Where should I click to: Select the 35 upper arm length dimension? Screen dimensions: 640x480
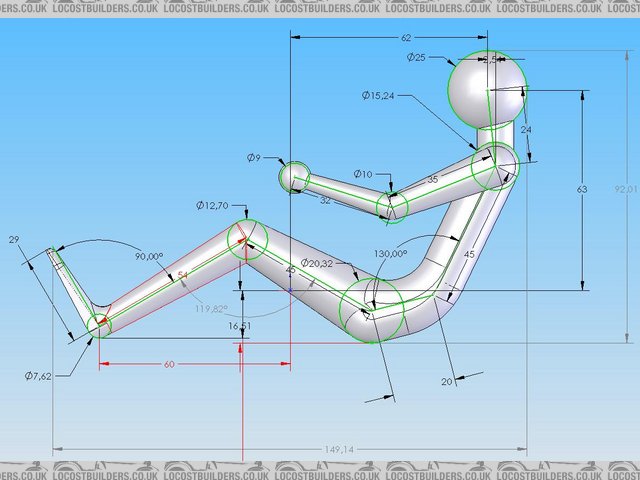pos(432,180)
